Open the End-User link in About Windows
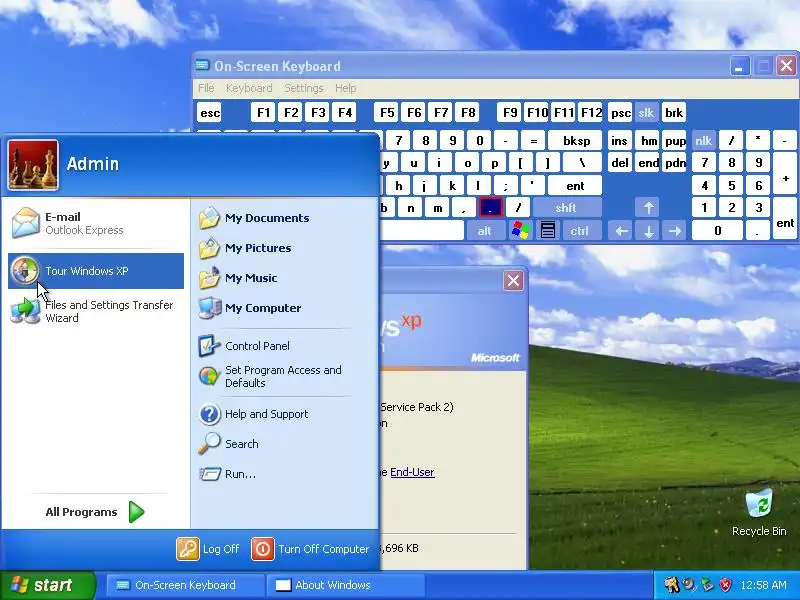This screenshot has height=600, width=800. coord(412,472)
